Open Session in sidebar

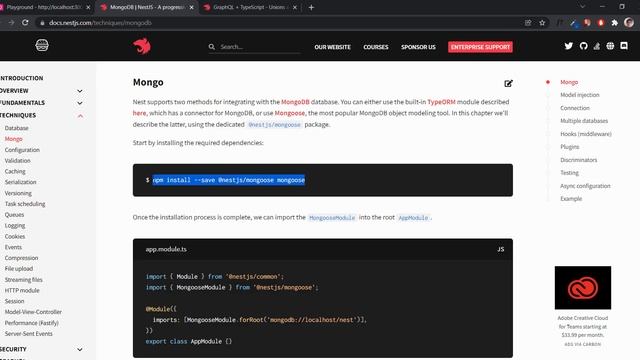(14, 301)
